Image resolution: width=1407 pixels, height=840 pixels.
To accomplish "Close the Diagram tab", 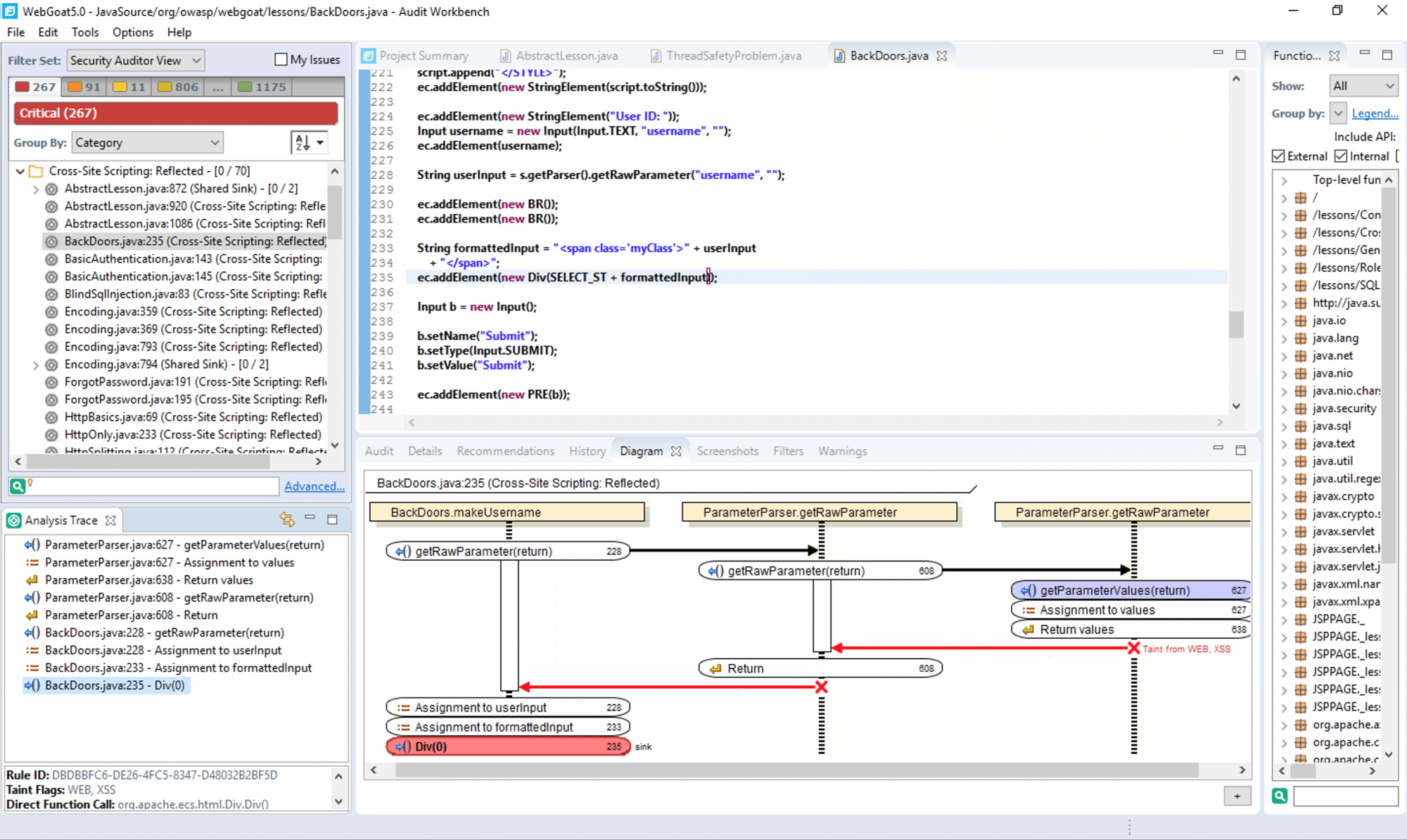I will 676,451.
